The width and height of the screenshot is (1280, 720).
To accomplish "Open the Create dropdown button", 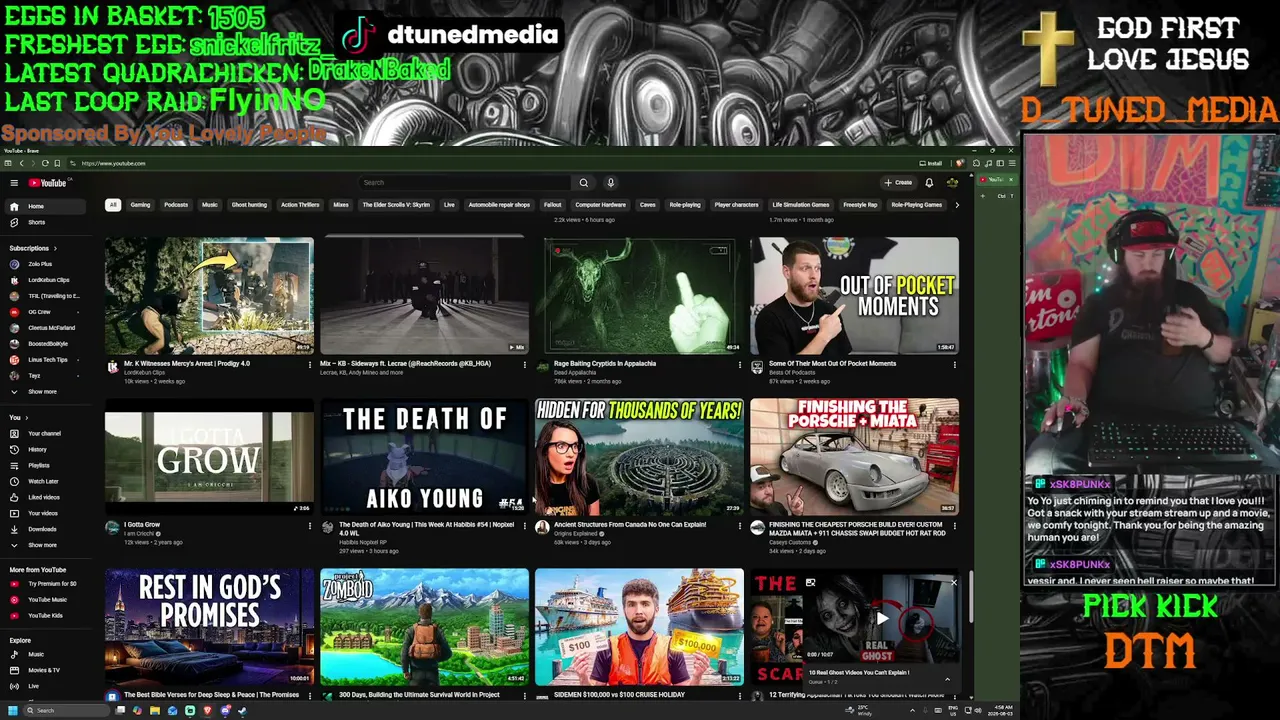I will (x=898, y=183).
